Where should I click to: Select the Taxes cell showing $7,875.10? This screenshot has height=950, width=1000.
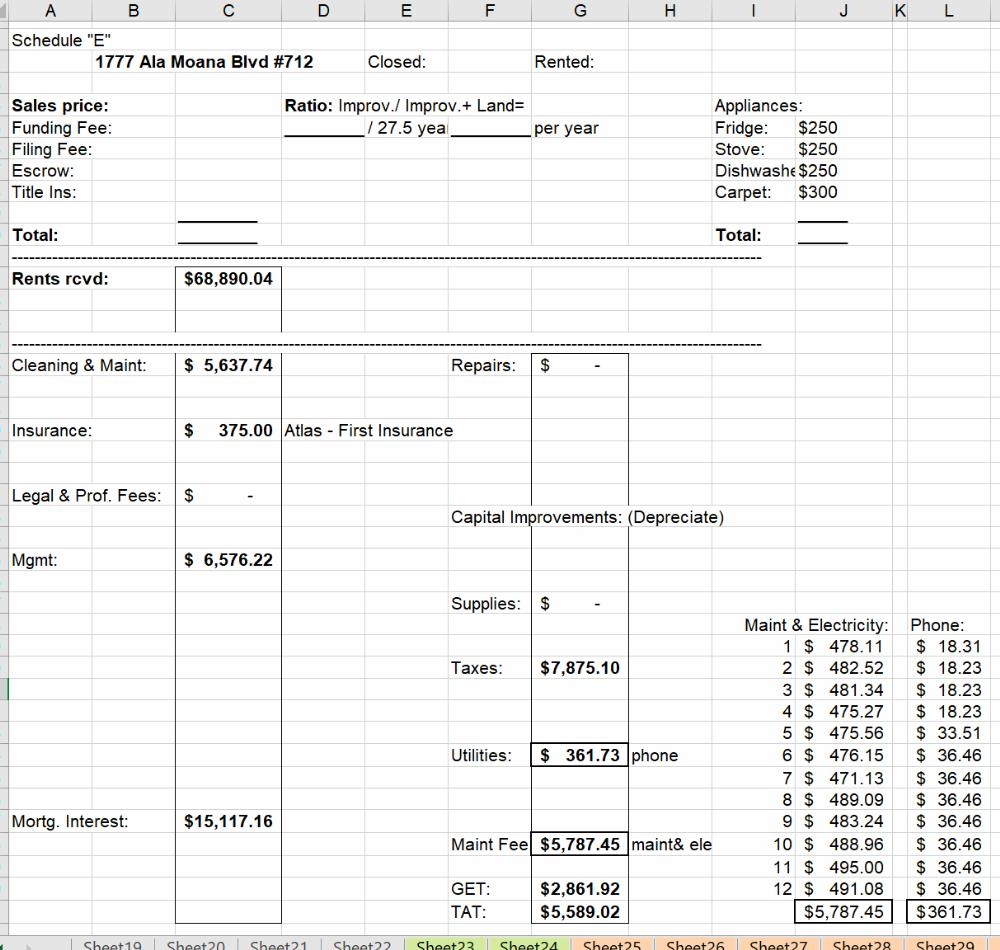click(579, 668)
